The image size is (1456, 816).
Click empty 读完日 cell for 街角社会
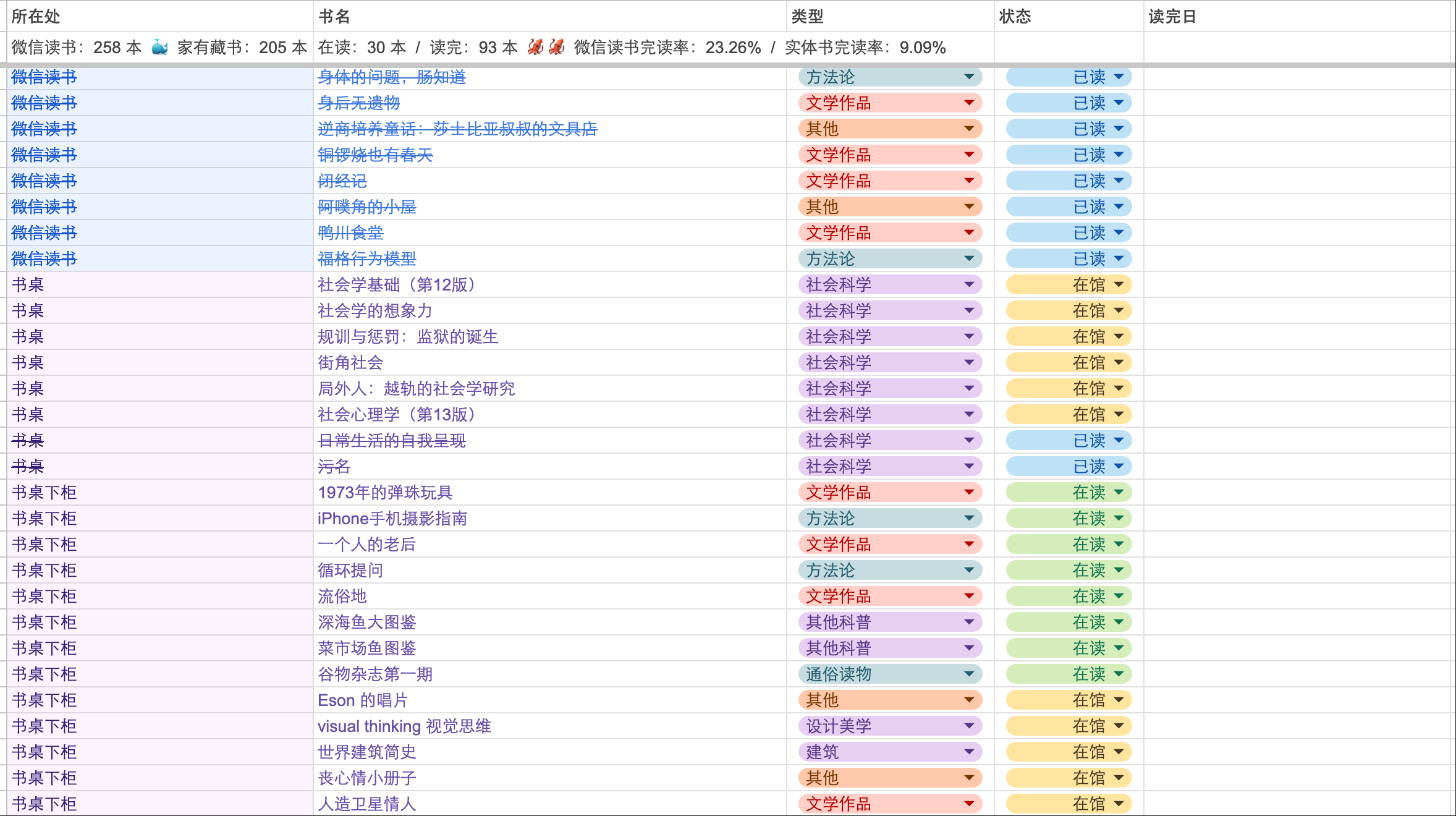point(1297,363)
